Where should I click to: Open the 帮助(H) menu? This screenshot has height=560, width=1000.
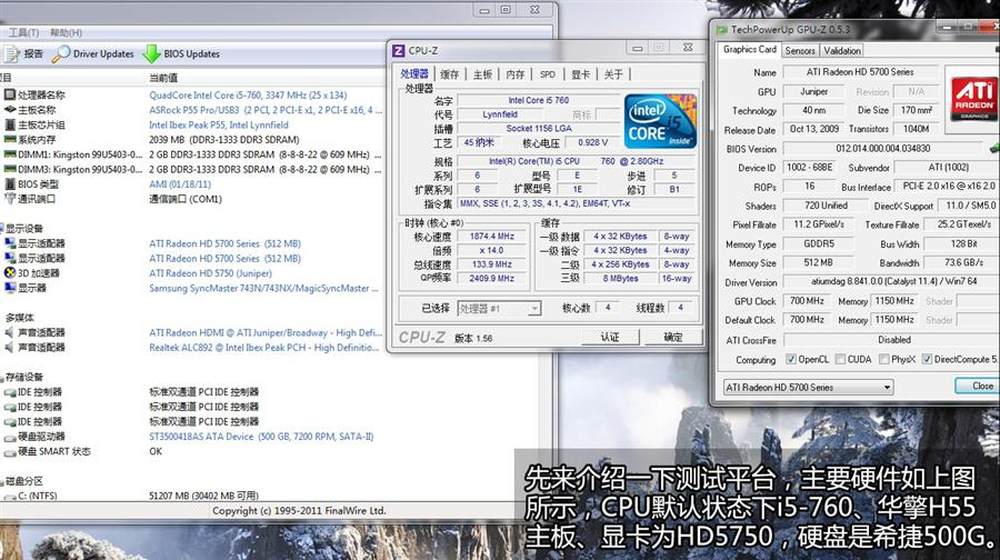[66, 32]
